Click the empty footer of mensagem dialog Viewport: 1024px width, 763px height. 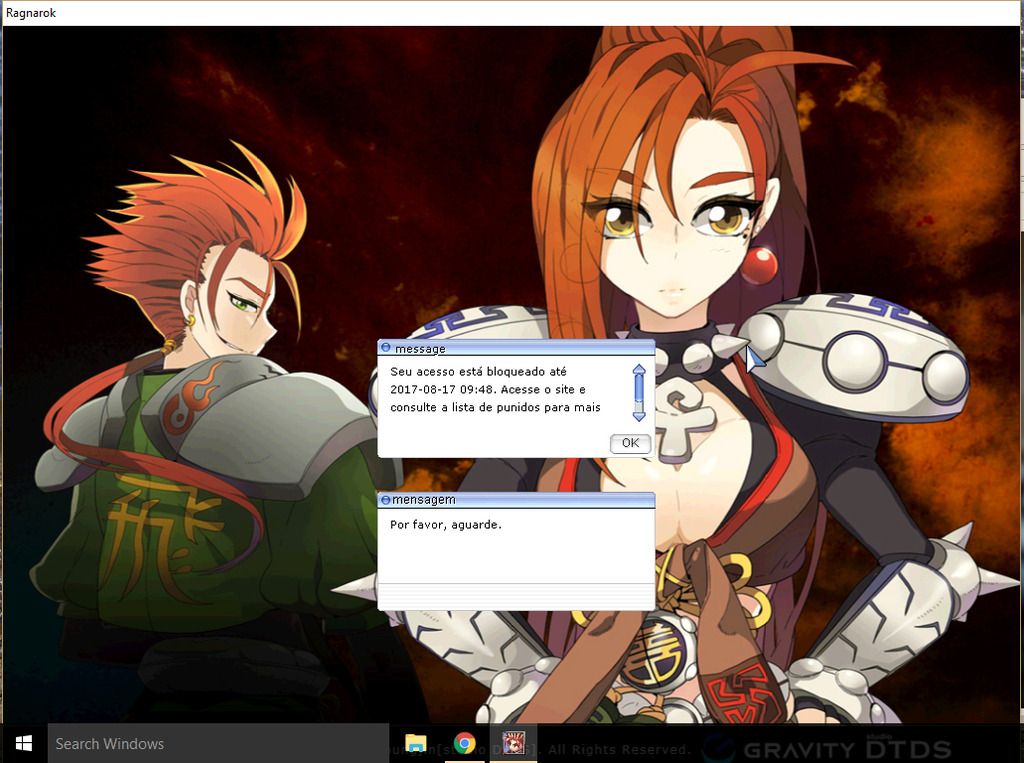pos(516,596)
